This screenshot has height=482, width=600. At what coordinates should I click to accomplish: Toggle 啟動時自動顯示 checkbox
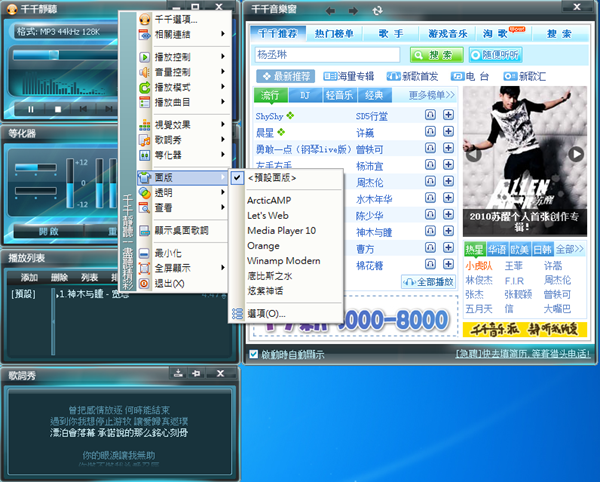[254, 354]
